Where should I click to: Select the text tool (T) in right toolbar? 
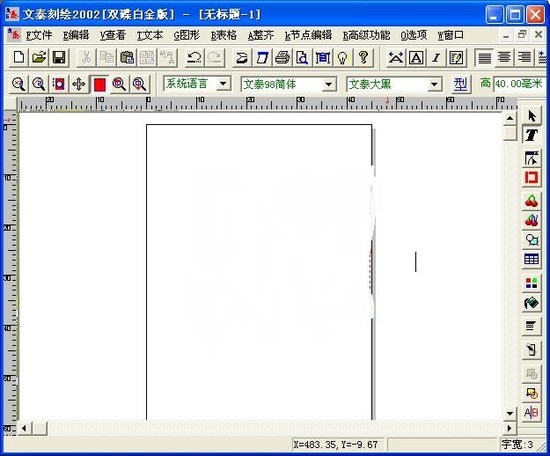coord(531,135)
